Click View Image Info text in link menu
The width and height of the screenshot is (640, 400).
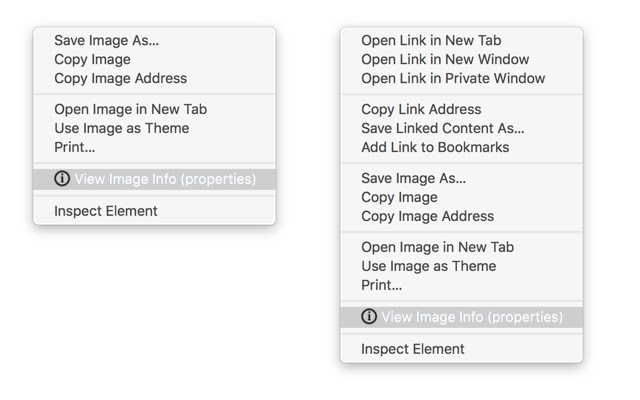472,317
